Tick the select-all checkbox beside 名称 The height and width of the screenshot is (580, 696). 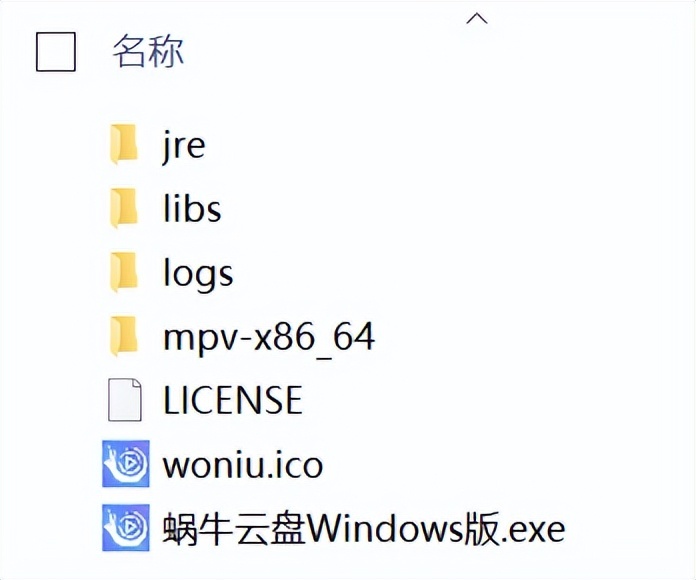(x=55, y=51)
